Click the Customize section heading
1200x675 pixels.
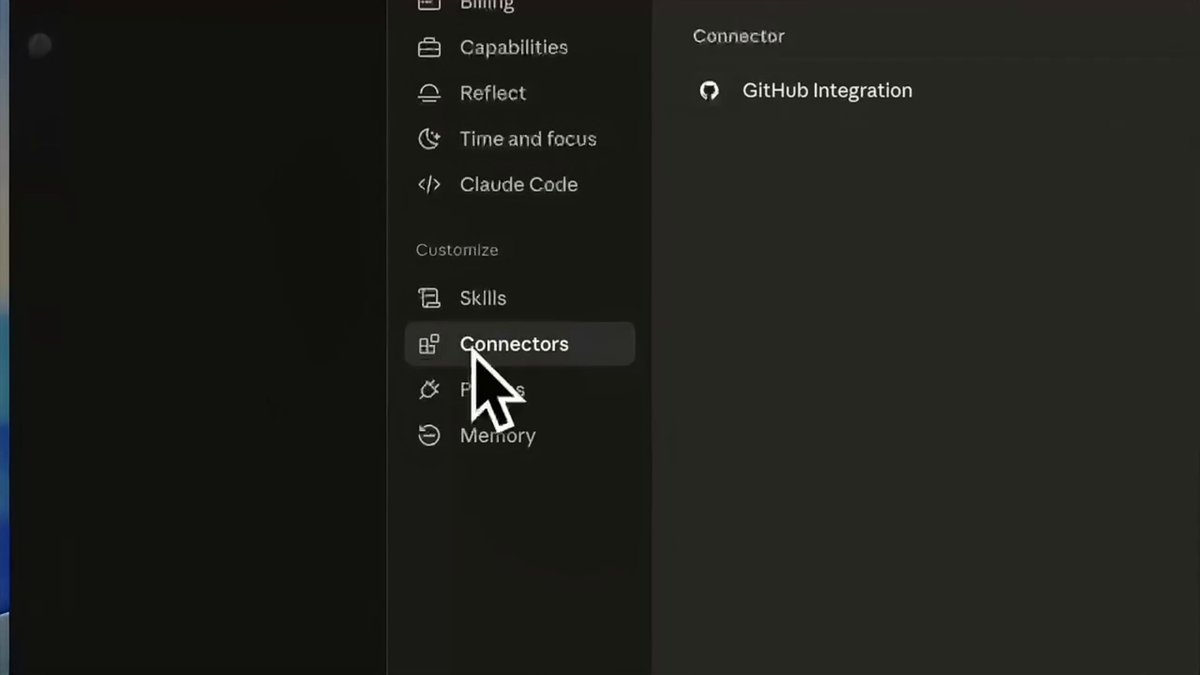pos(457,250)
